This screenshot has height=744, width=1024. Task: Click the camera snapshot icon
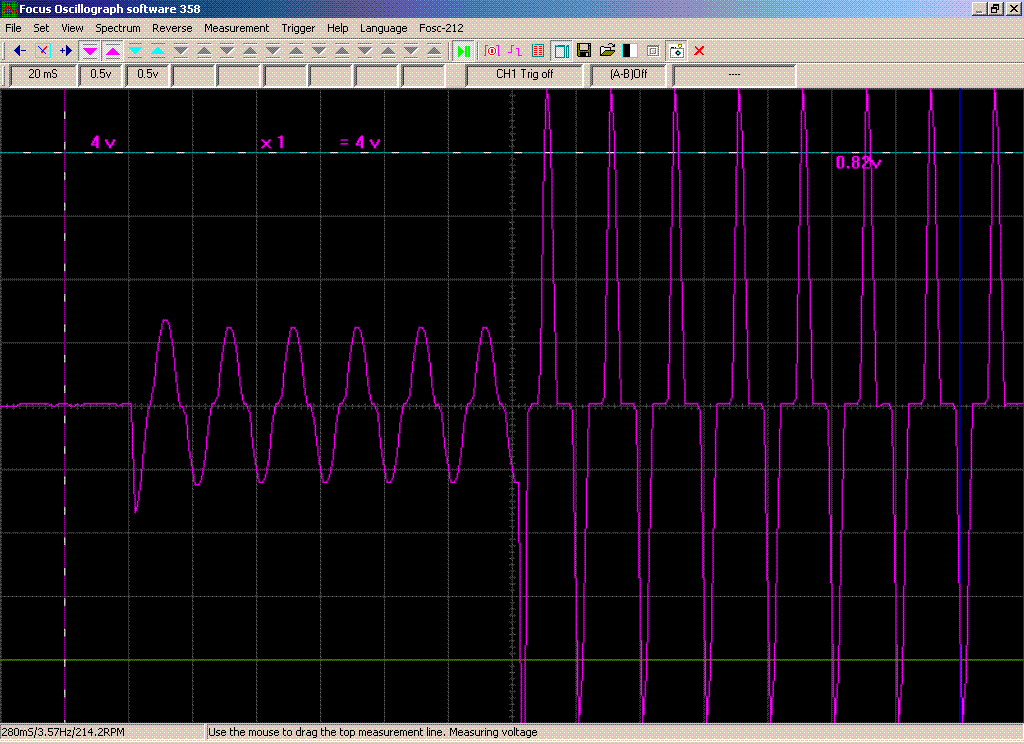pos(676,50)
